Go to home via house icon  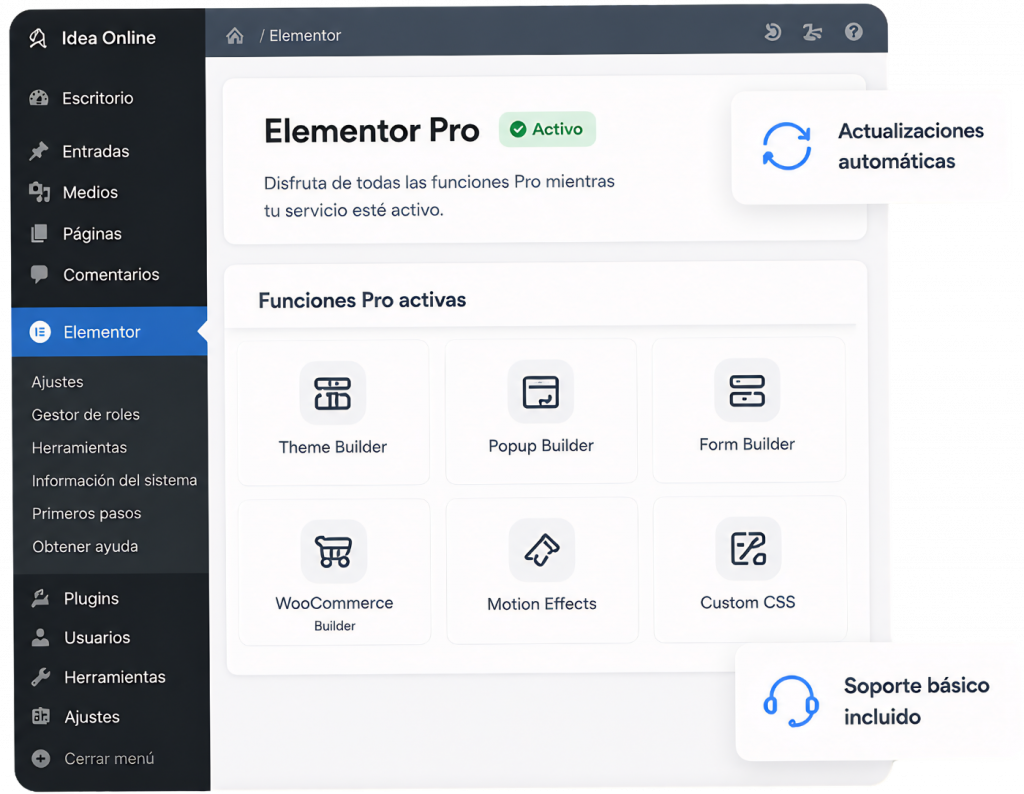(234, 36)
